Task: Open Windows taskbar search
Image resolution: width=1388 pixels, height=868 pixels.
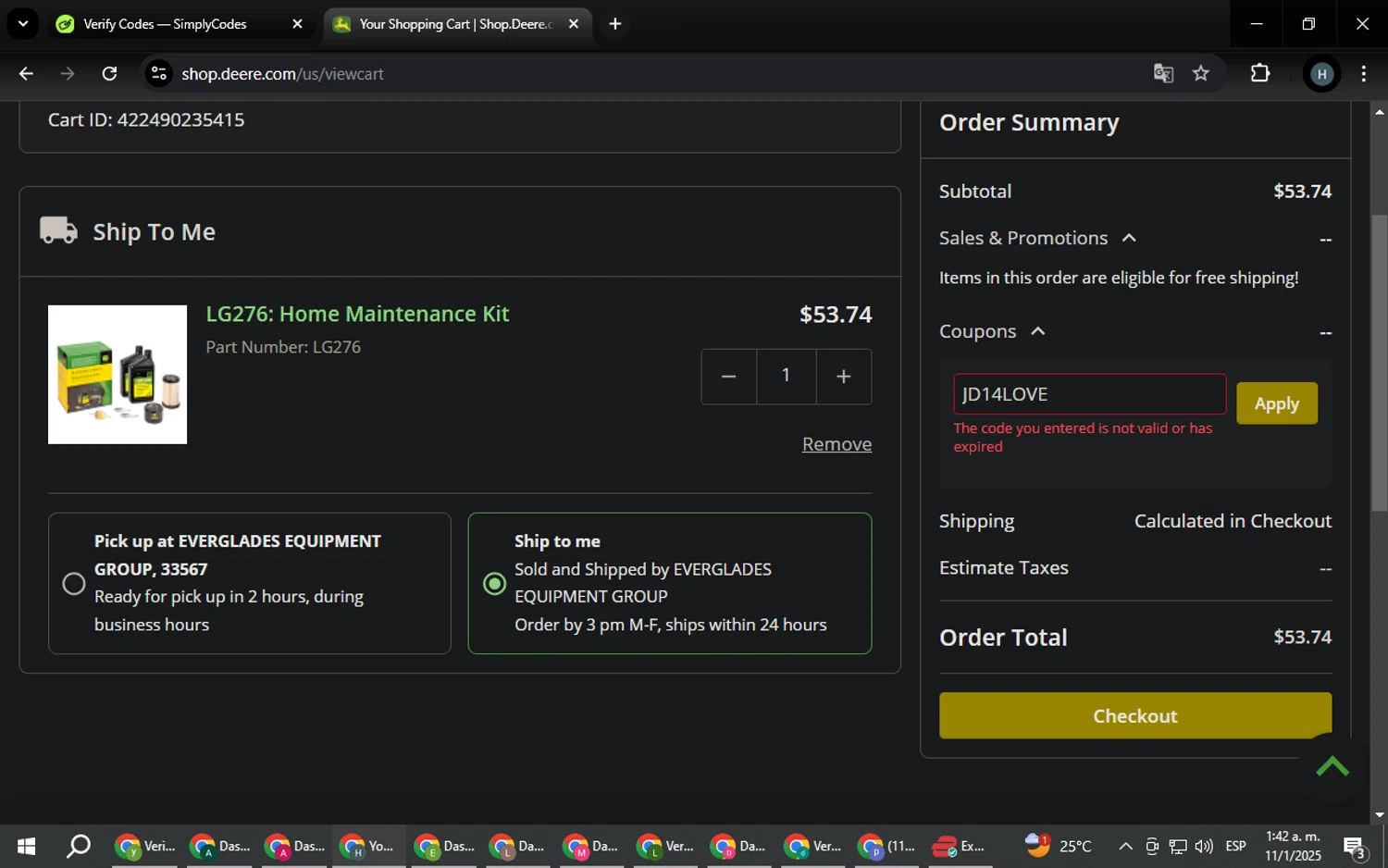Action: [x=79, y=846]
